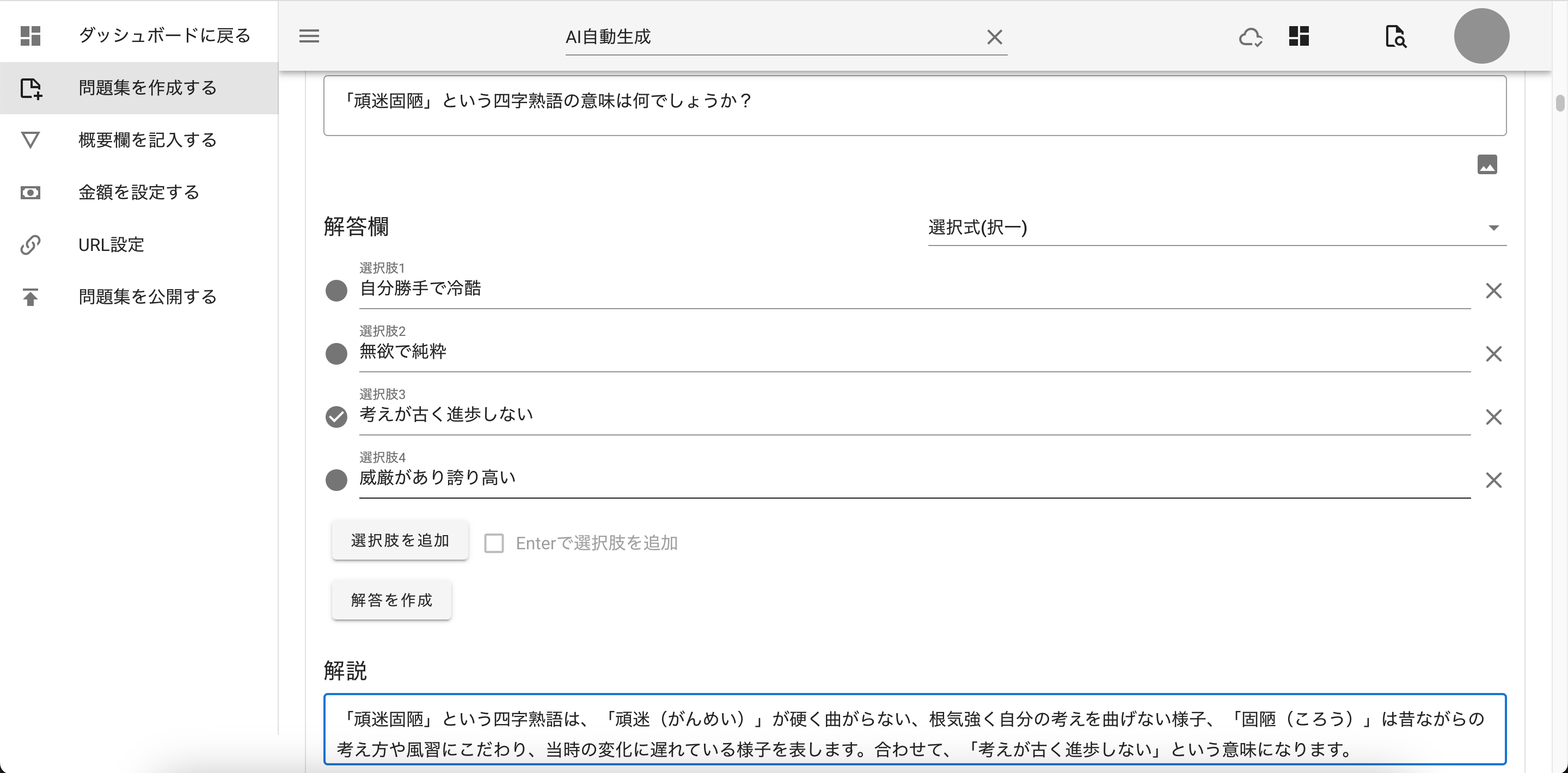Open 金額を設定する section

139,192
